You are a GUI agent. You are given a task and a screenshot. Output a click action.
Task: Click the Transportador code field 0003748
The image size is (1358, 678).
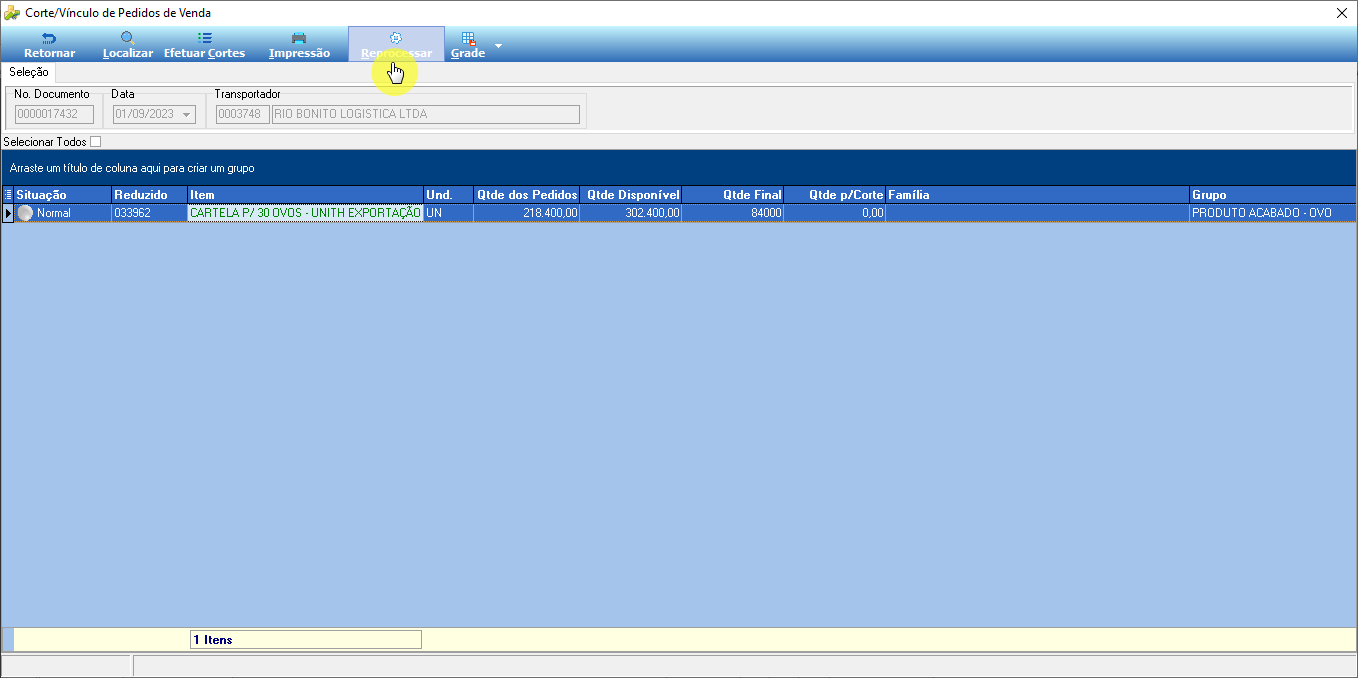coord(242,114)
